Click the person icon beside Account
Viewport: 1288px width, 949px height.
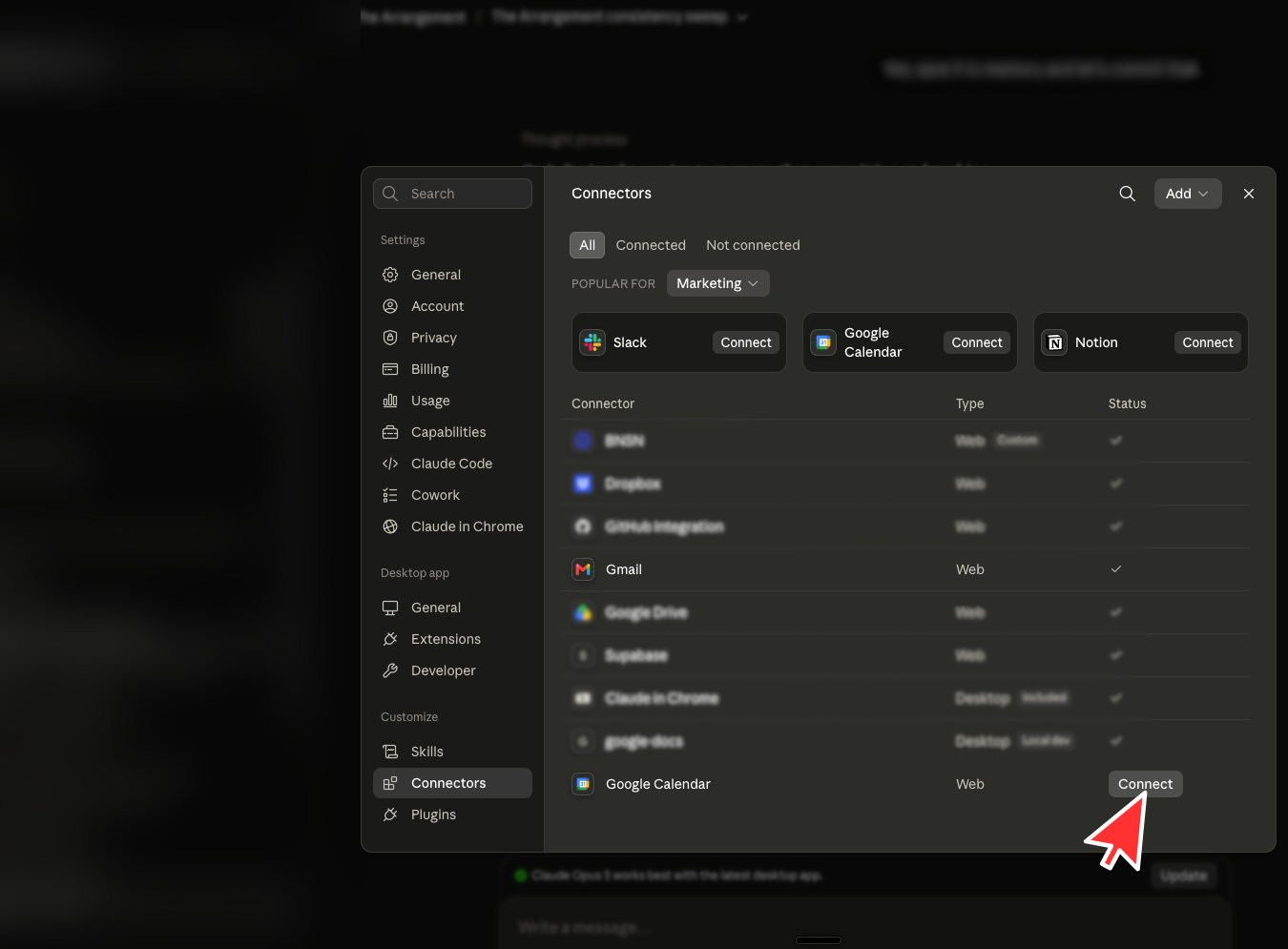tap(390, 306)
